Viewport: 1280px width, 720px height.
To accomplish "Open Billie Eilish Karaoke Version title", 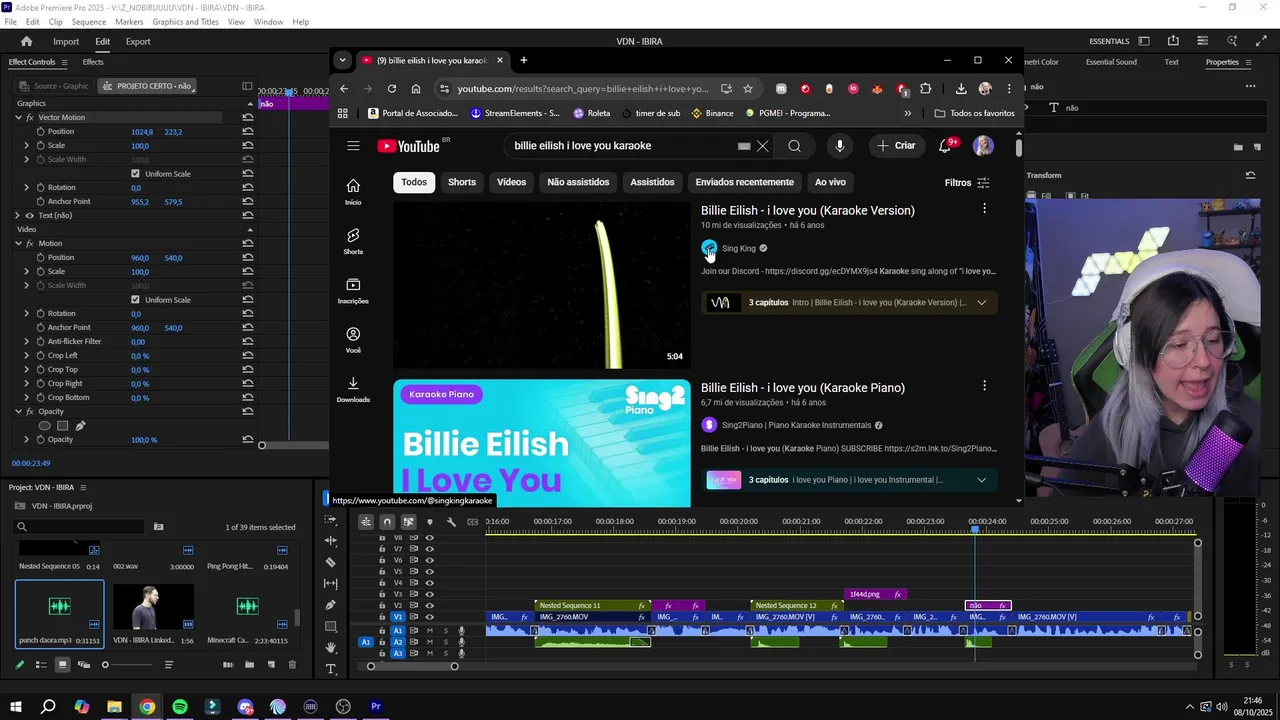I will (x=808, y=210).
